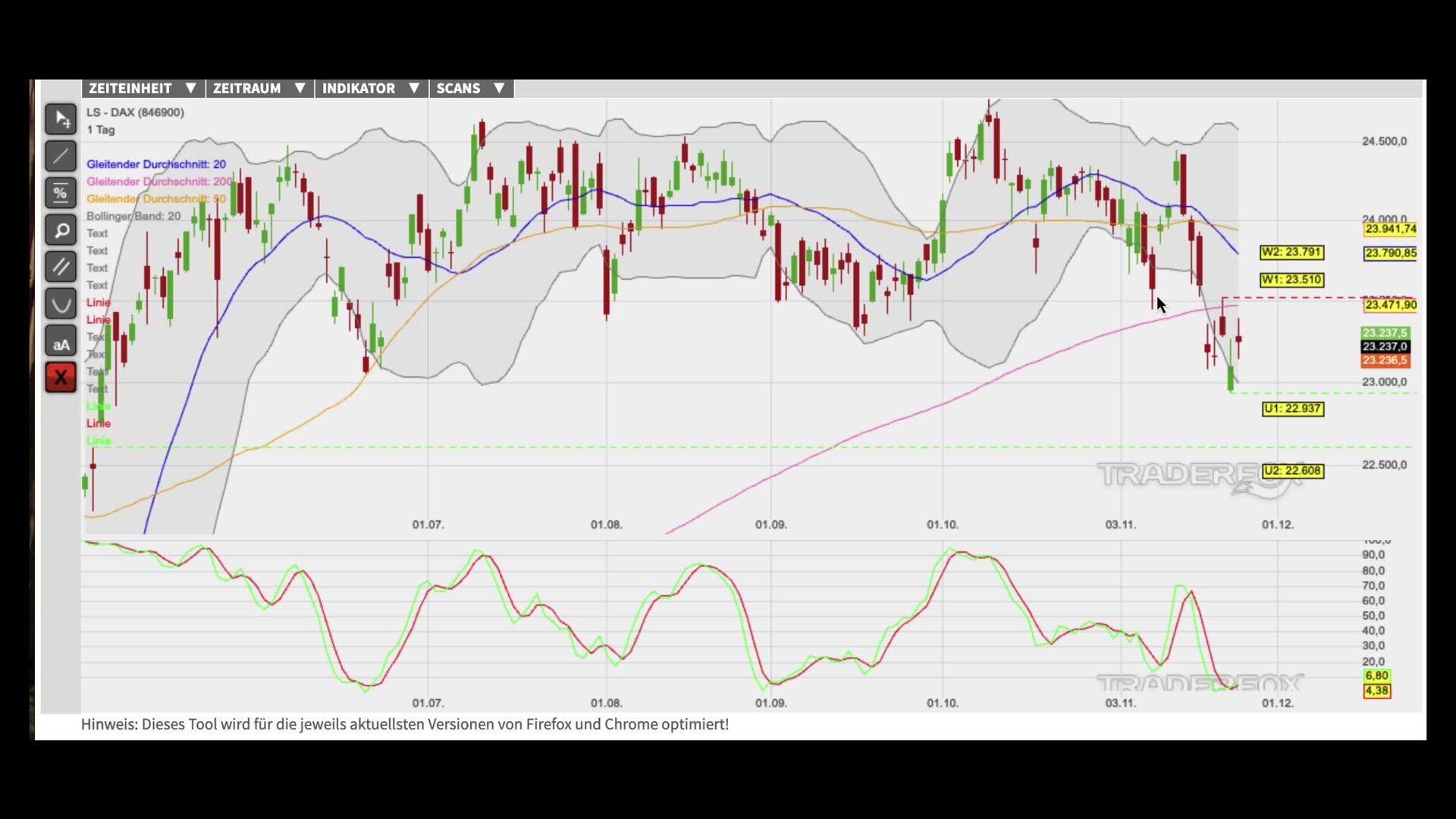Click the blue Gleitender Durchschnitt: 20 label

click(x=155, y=164)
